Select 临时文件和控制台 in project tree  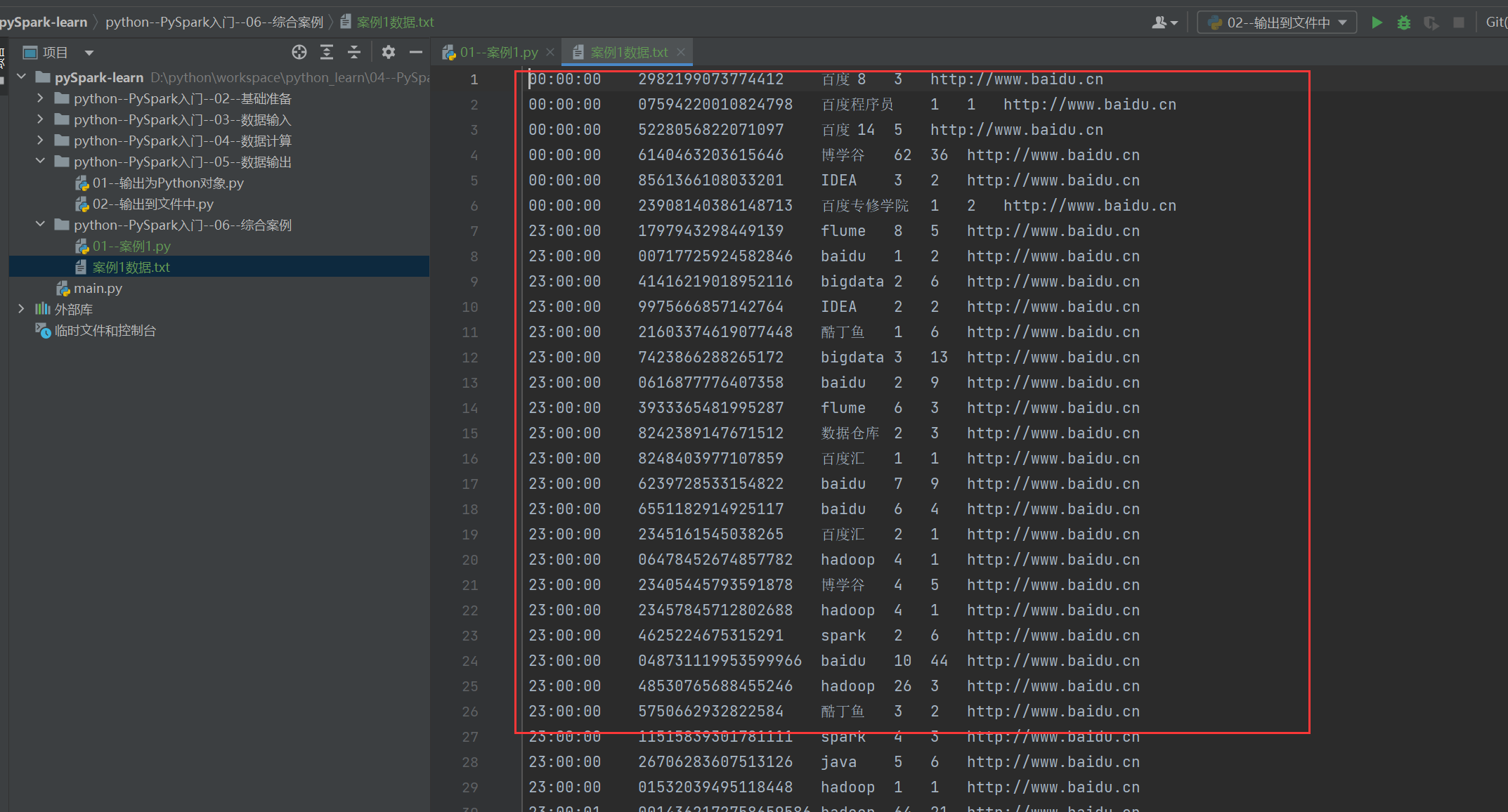click(105, 331)
